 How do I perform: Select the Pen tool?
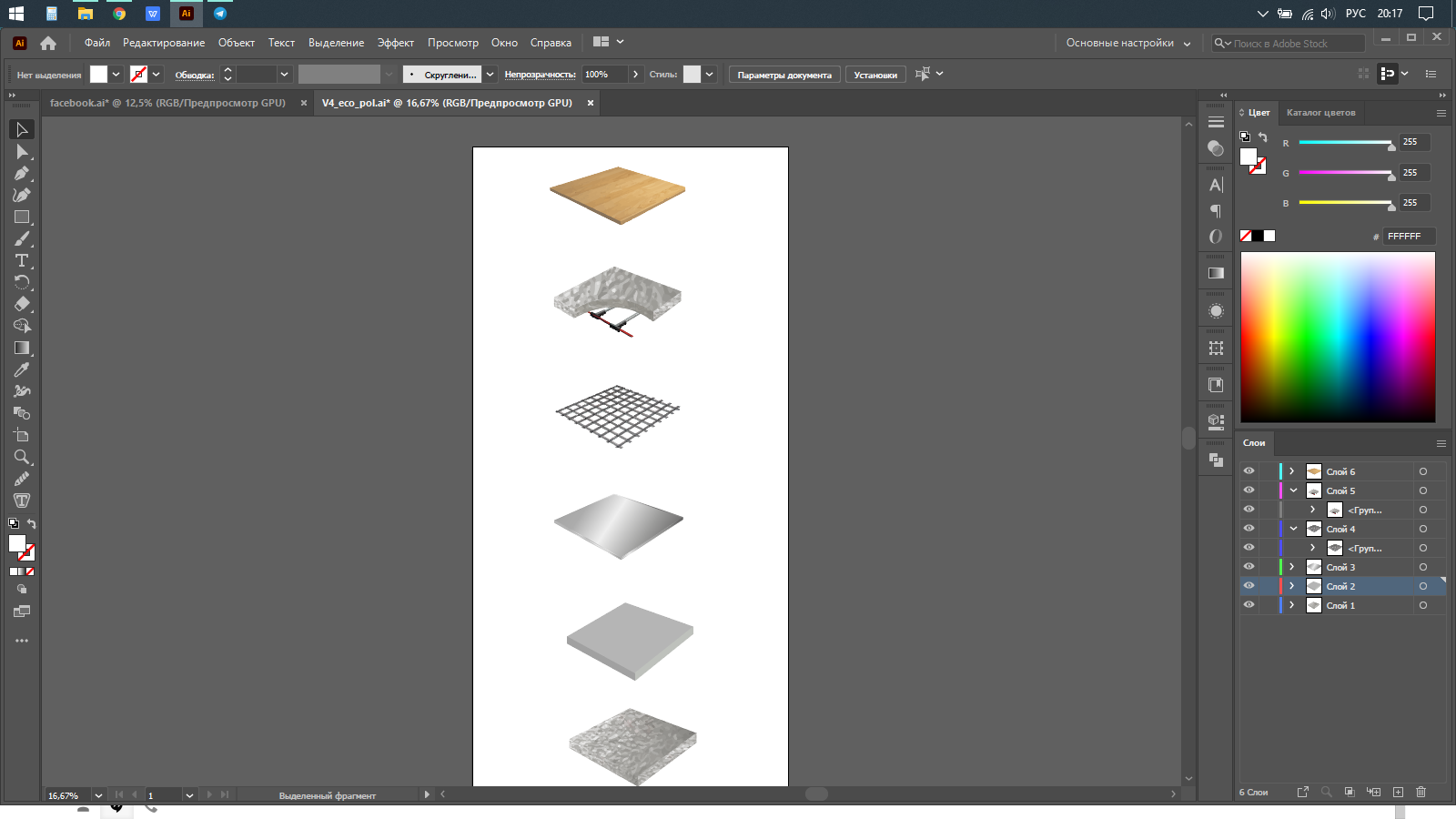pos(22,174)
